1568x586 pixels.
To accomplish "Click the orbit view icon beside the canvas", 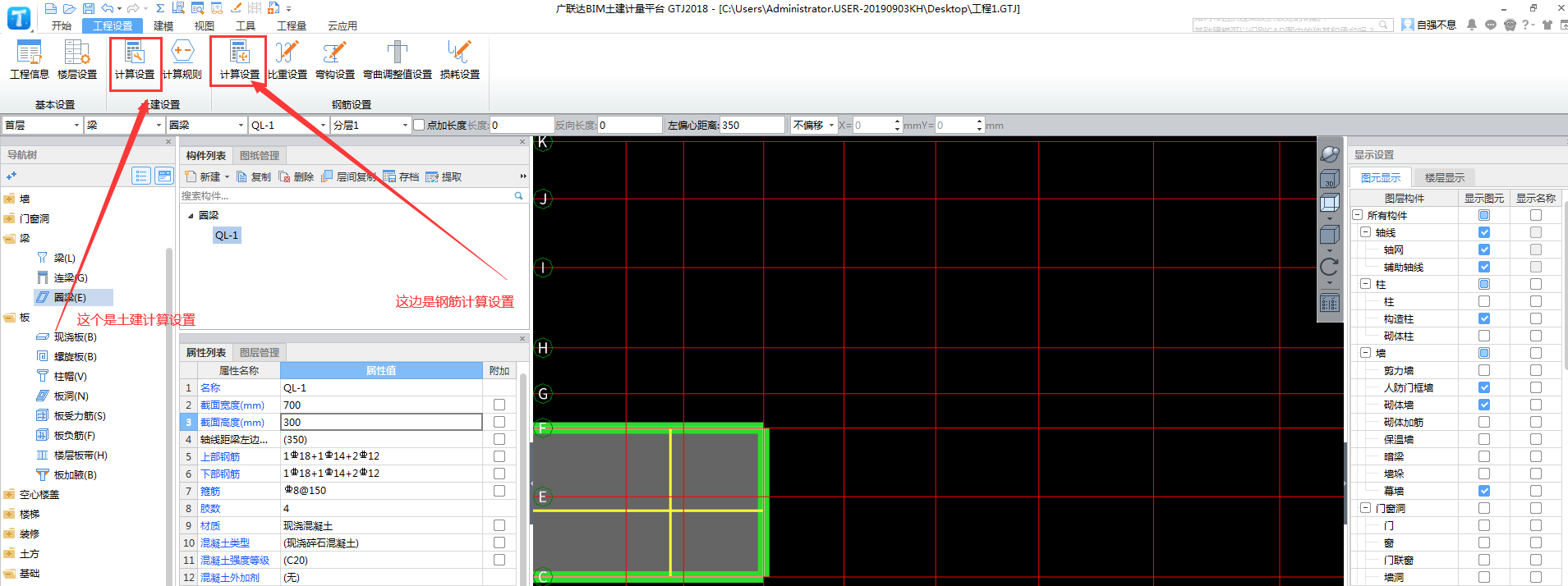I will coord(1330,153).
